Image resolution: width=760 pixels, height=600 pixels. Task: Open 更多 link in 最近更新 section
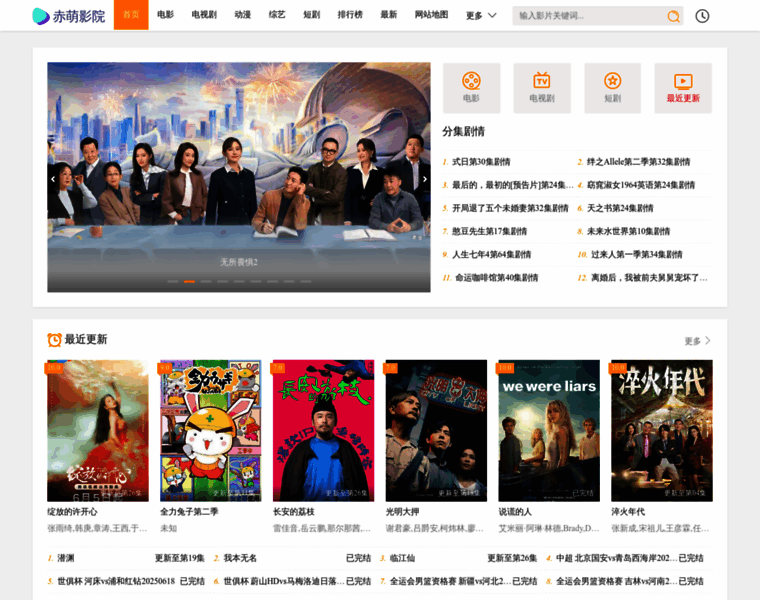click(697, 341)
